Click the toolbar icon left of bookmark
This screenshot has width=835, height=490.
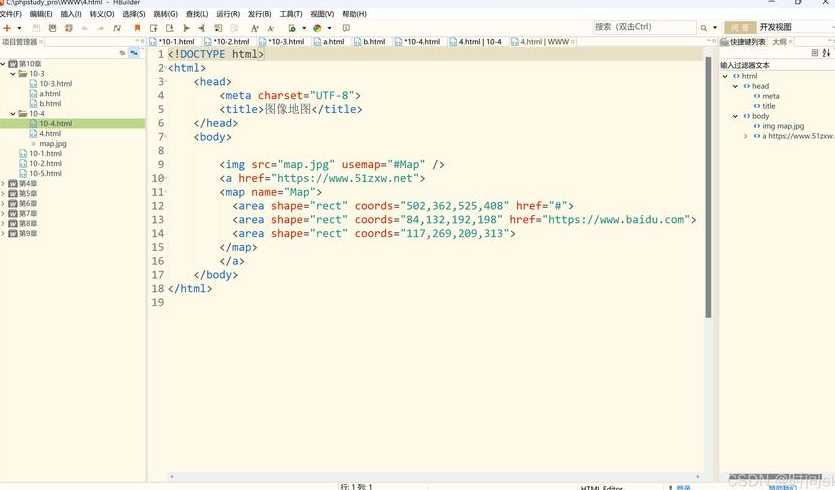point(117,28)
